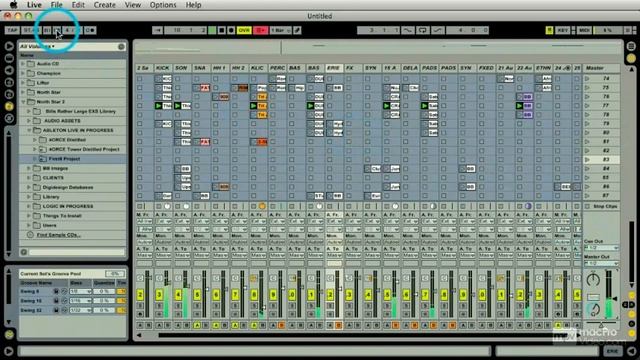Click the Find Sample CDs link
The width and height of the screenshot is (640, 360).
58,235
